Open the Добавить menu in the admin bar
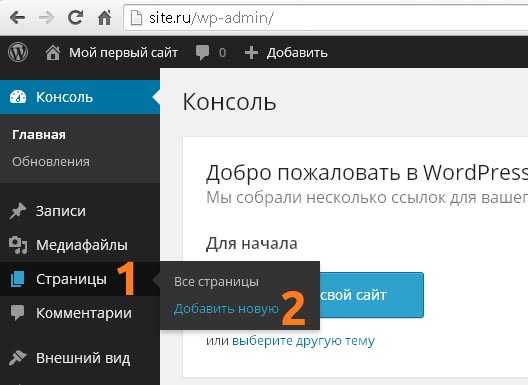The height and width of the screenshot is (385, 528). click(297, 53)
